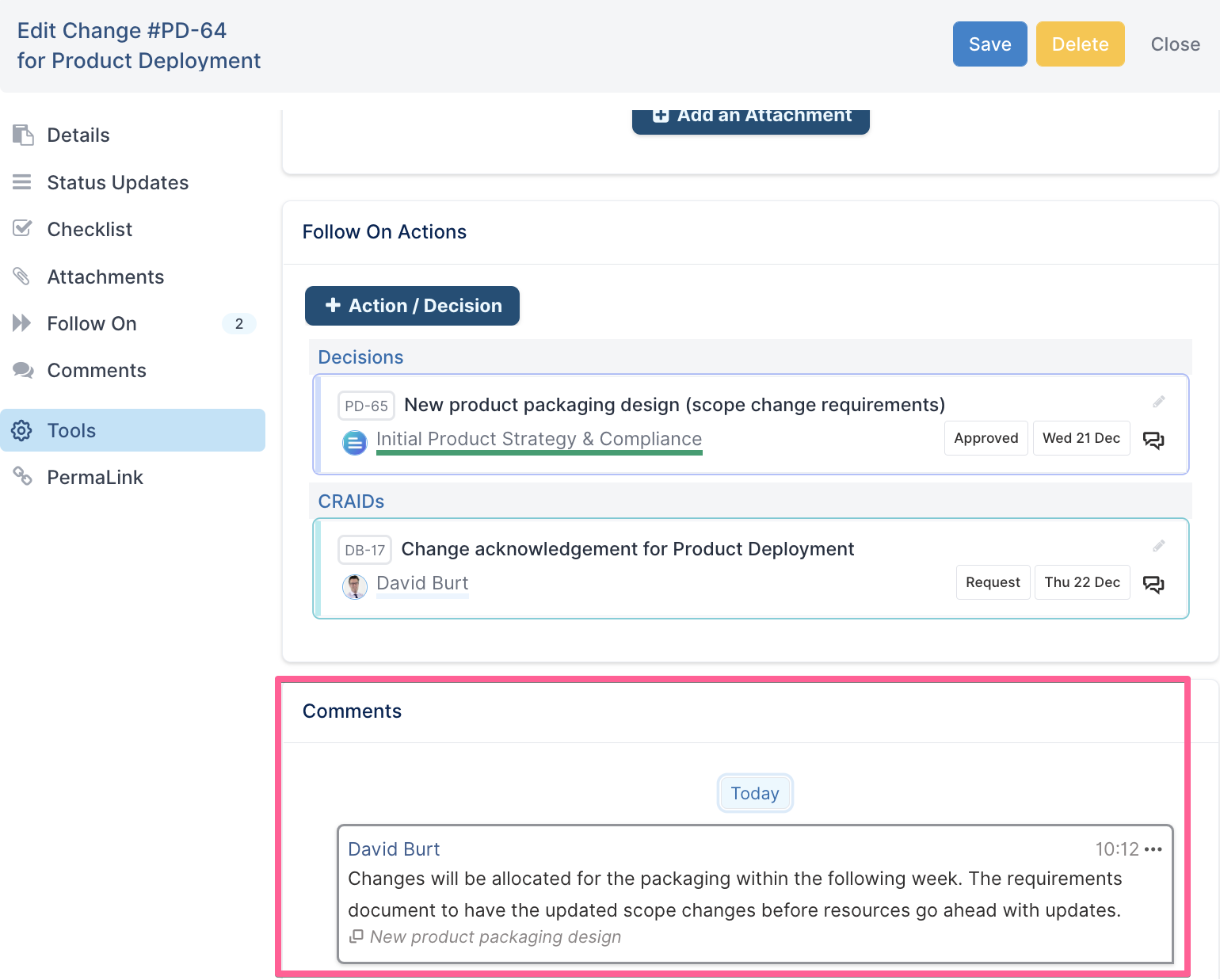
Task: Click the Wed 21 Dec date field
Action: tap(1081, 438)
